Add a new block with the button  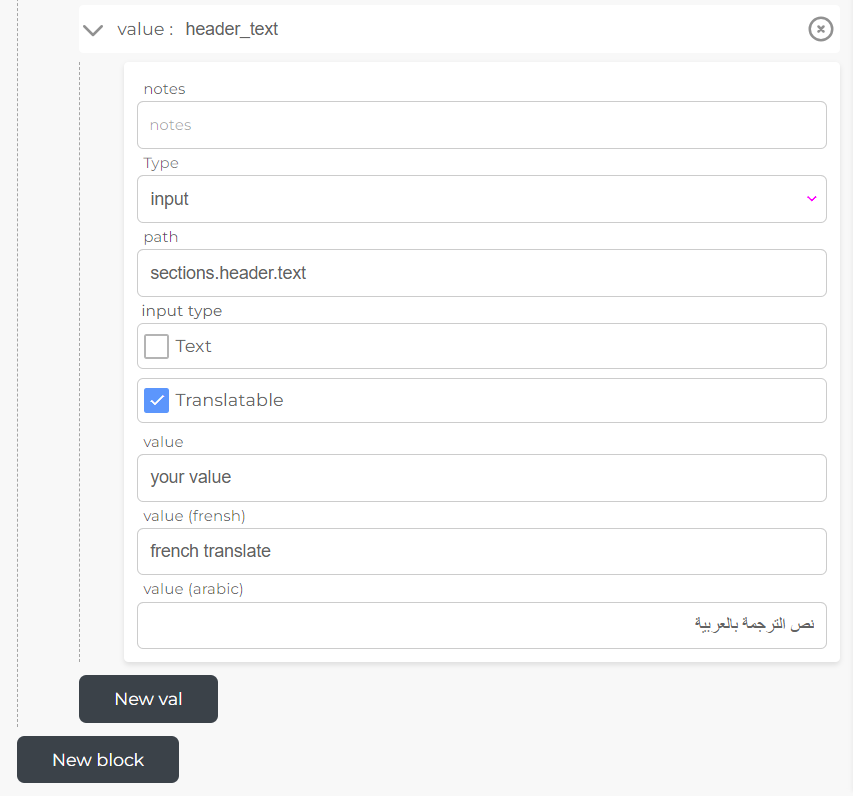98,760
